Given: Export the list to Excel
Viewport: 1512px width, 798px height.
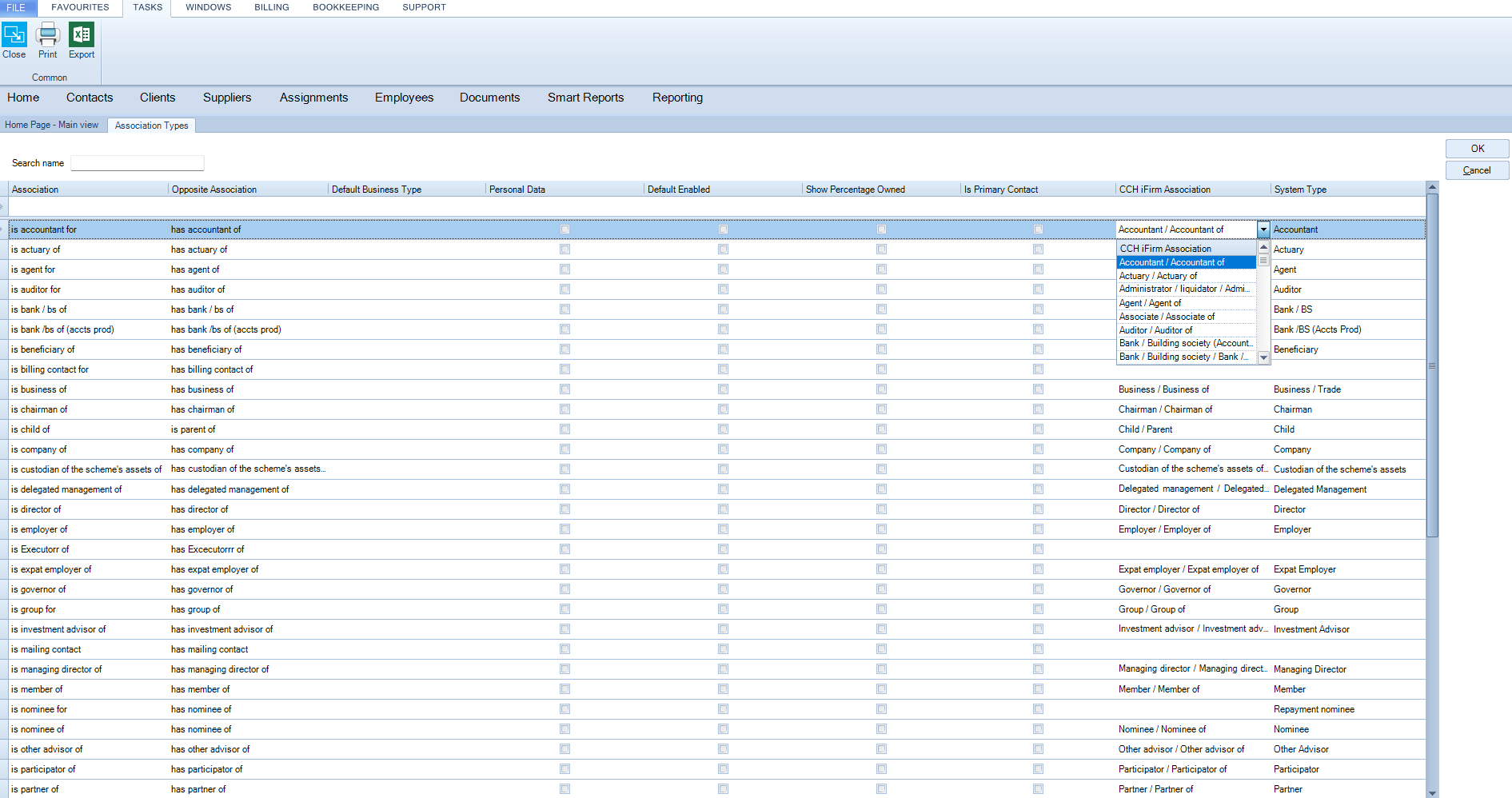Looking at the screenshot, I should pos(82,41).
